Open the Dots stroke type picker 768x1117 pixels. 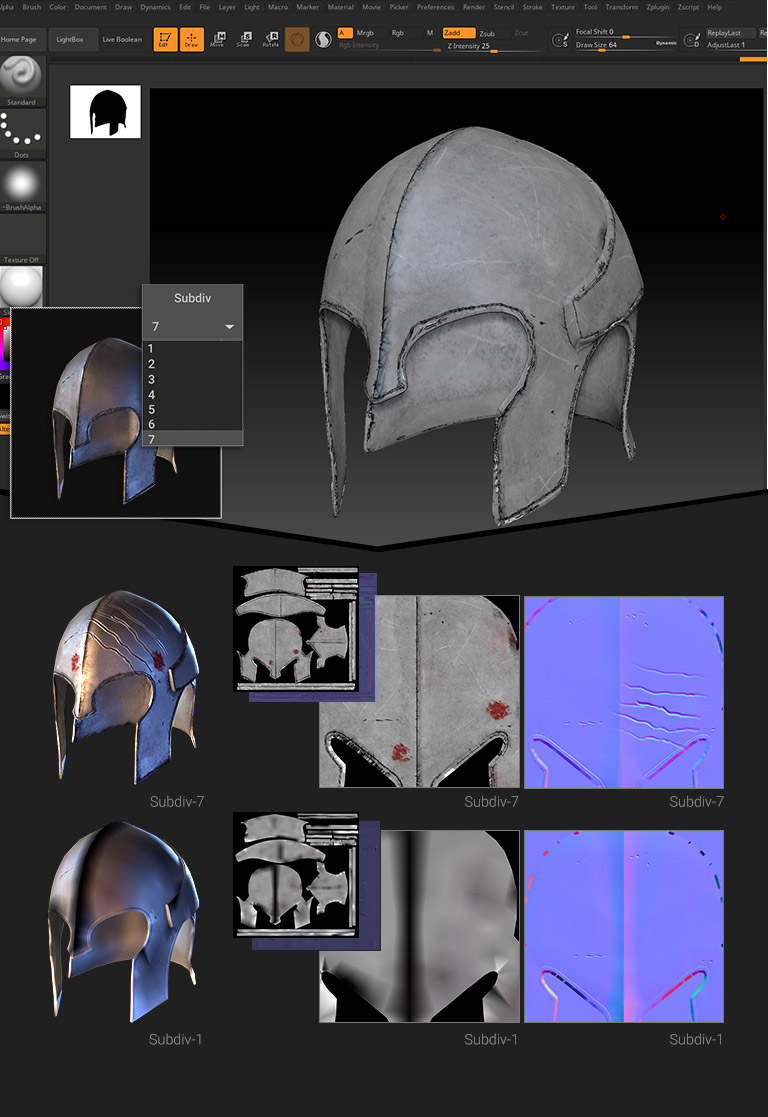[x=21, y=129]
